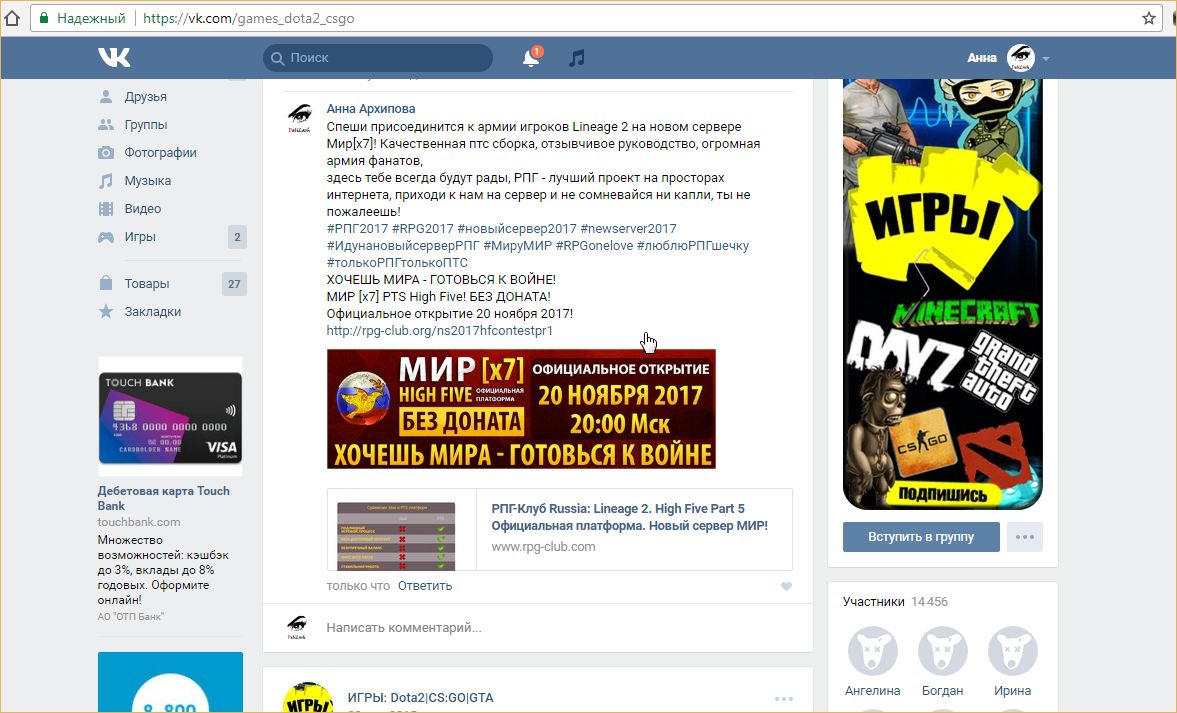
Task: Open the notifications bell icon
Action: pos(531,58)
